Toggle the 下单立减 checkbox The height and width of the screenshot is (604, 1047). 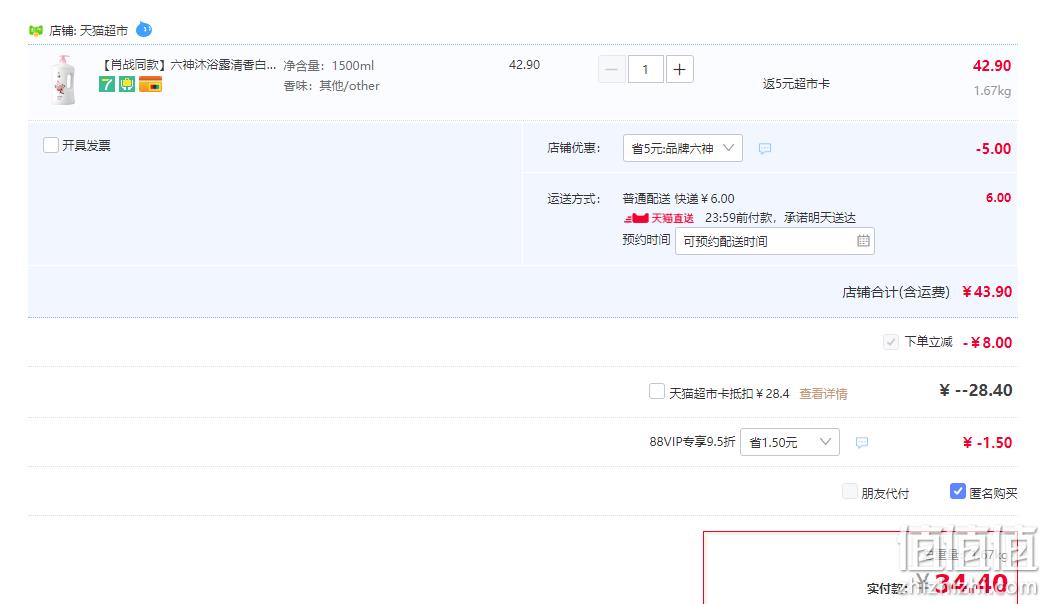pyautogui.click(x=891, y=342)
